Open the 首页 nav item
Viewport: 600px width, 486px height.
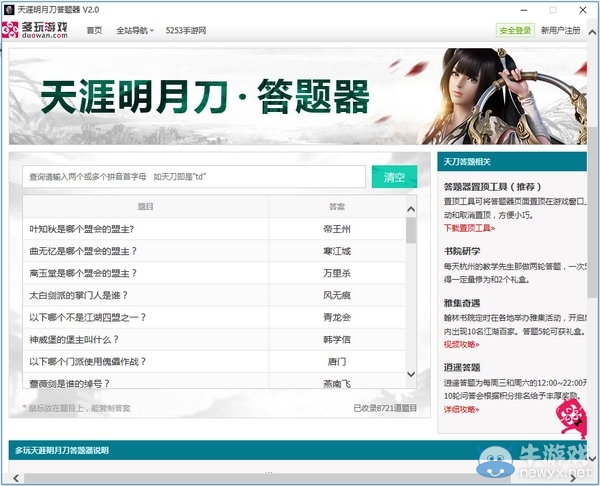pyautogui.click(x=94, y=31)
